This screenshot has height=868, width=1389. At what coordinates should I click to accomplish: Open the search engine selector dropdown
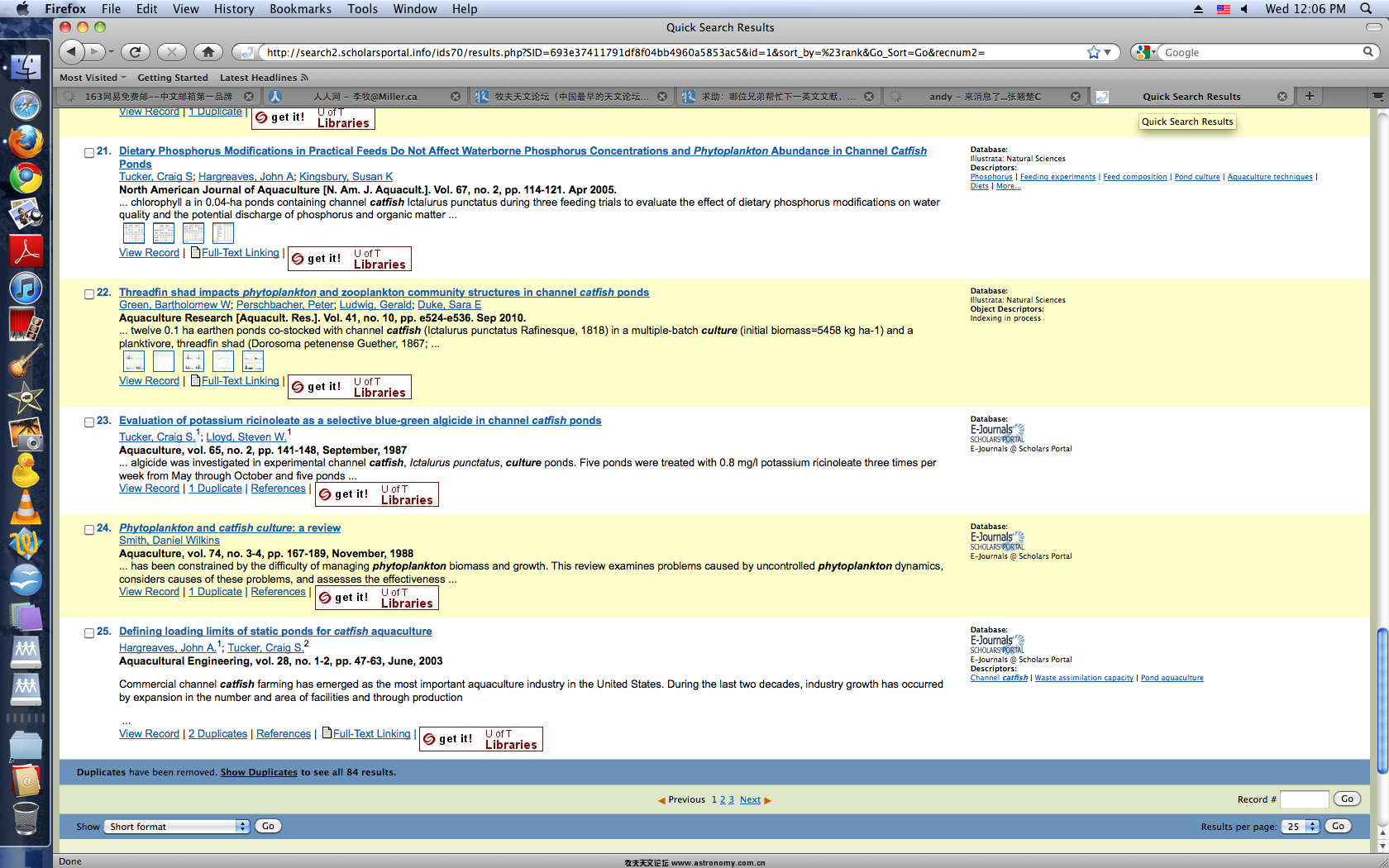[1146, 52]
